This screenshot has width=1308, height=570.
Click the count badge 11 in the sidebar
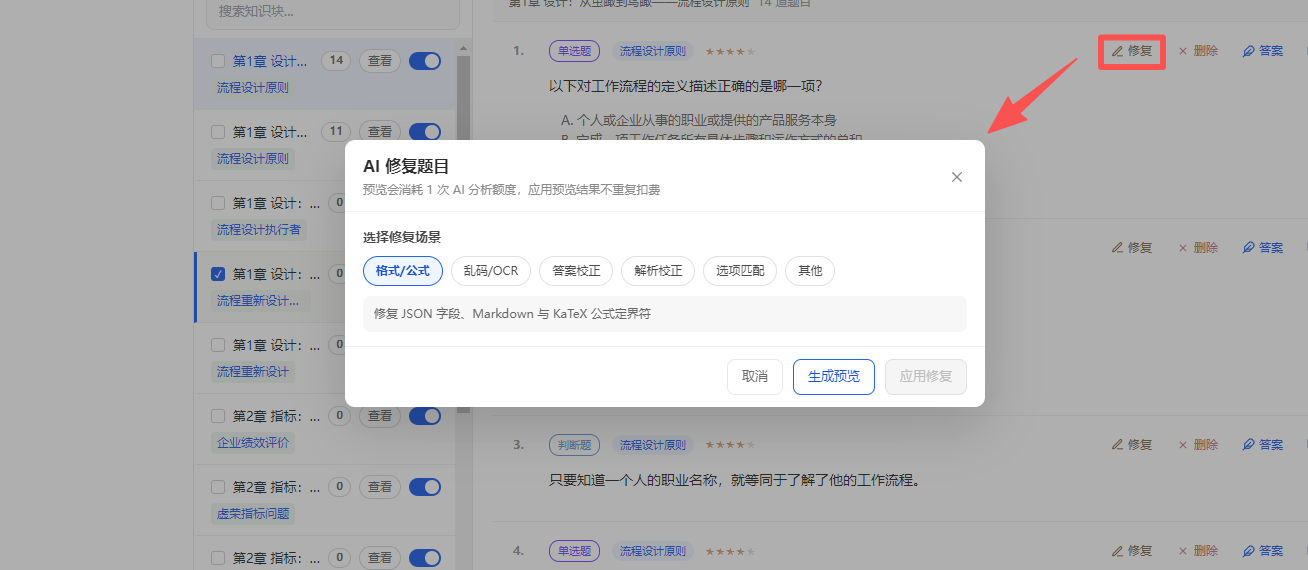tap(336, 132)
